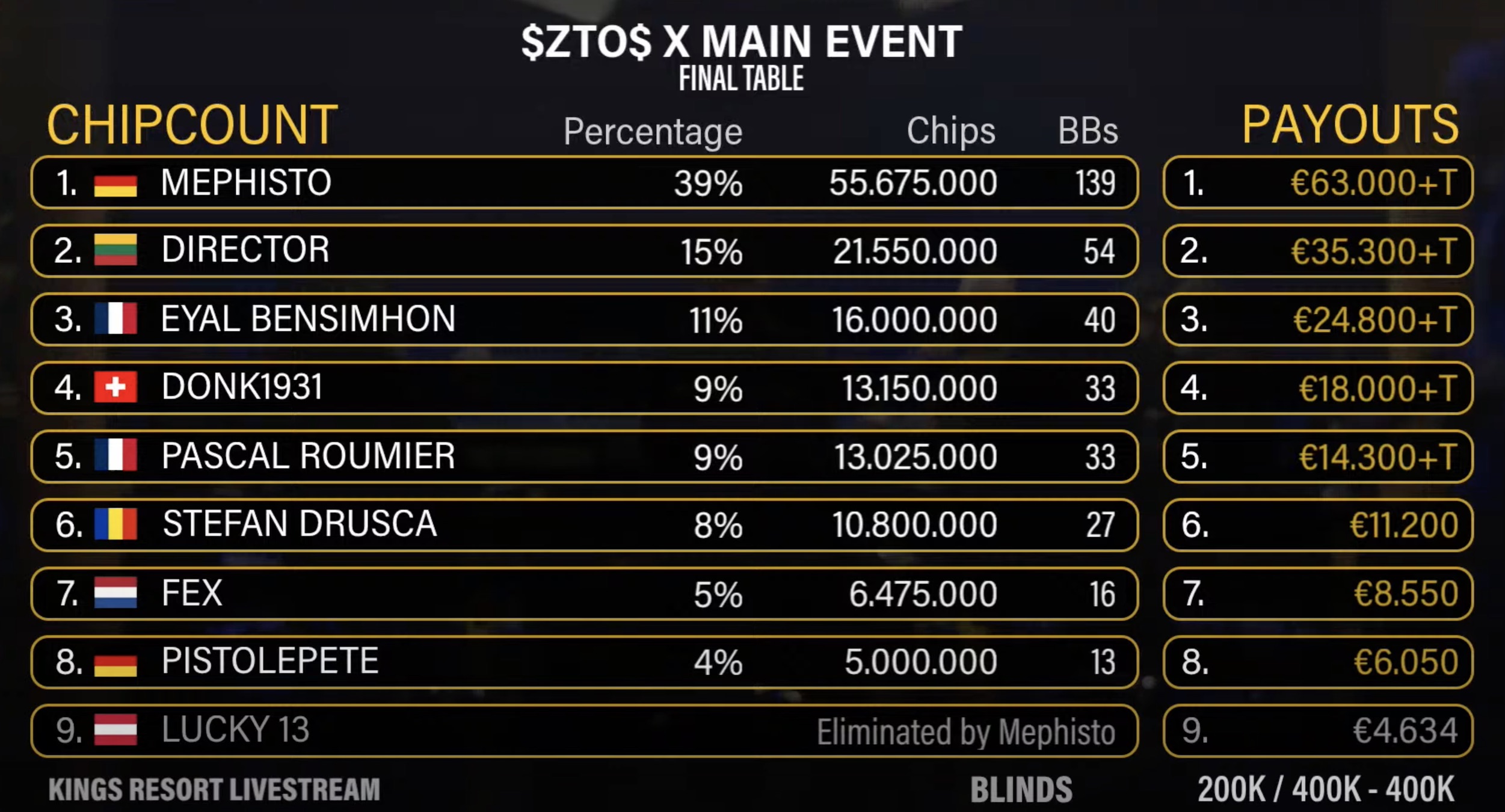Select the ninth place €4.634 payout
The height and width of the screenshot is (812, 1505).
1405,731
